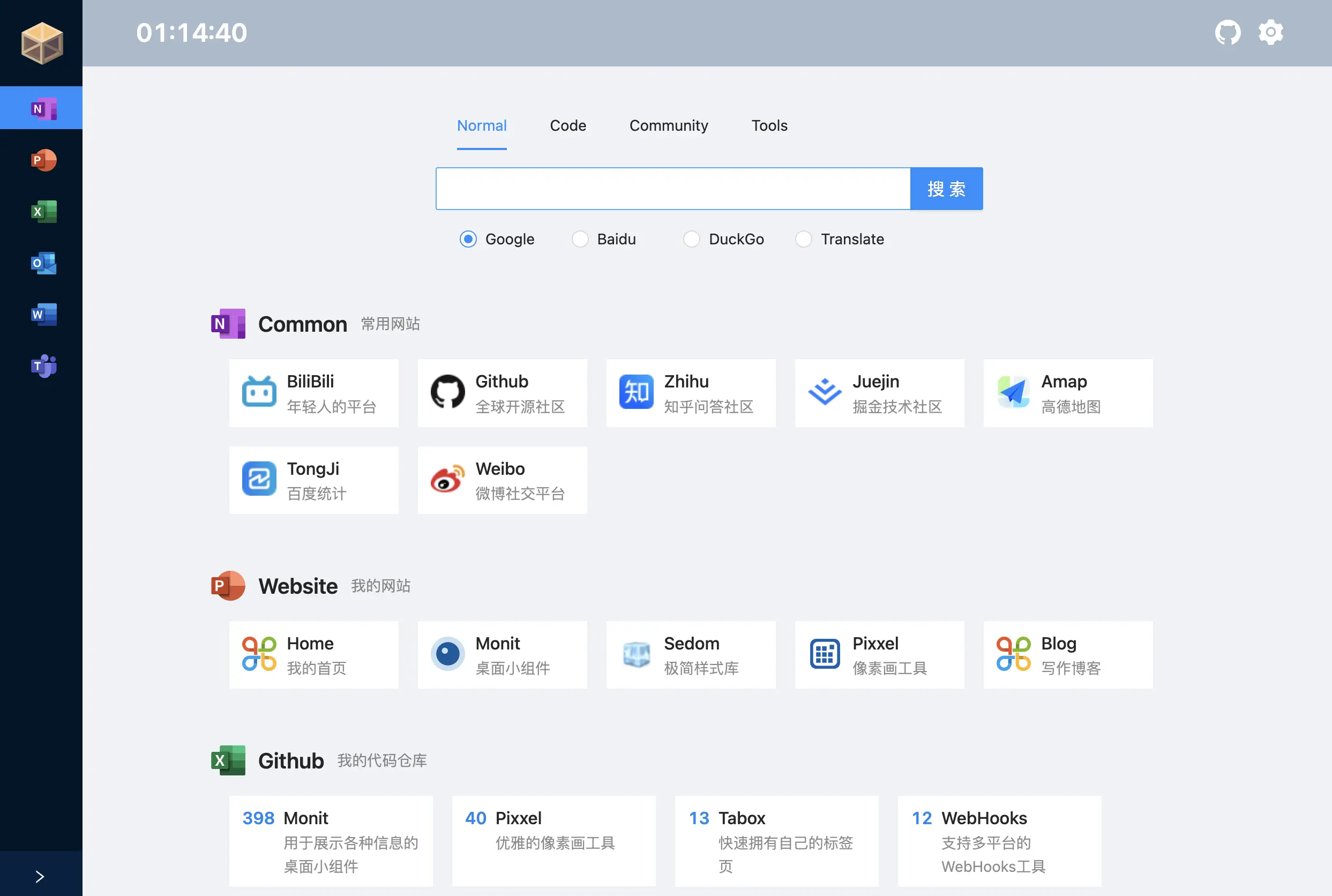The width and height of the screenshot is (1332, 896).
Task: Open the BiliBili 年轻人的平台 link
Action: pos(313,393)
